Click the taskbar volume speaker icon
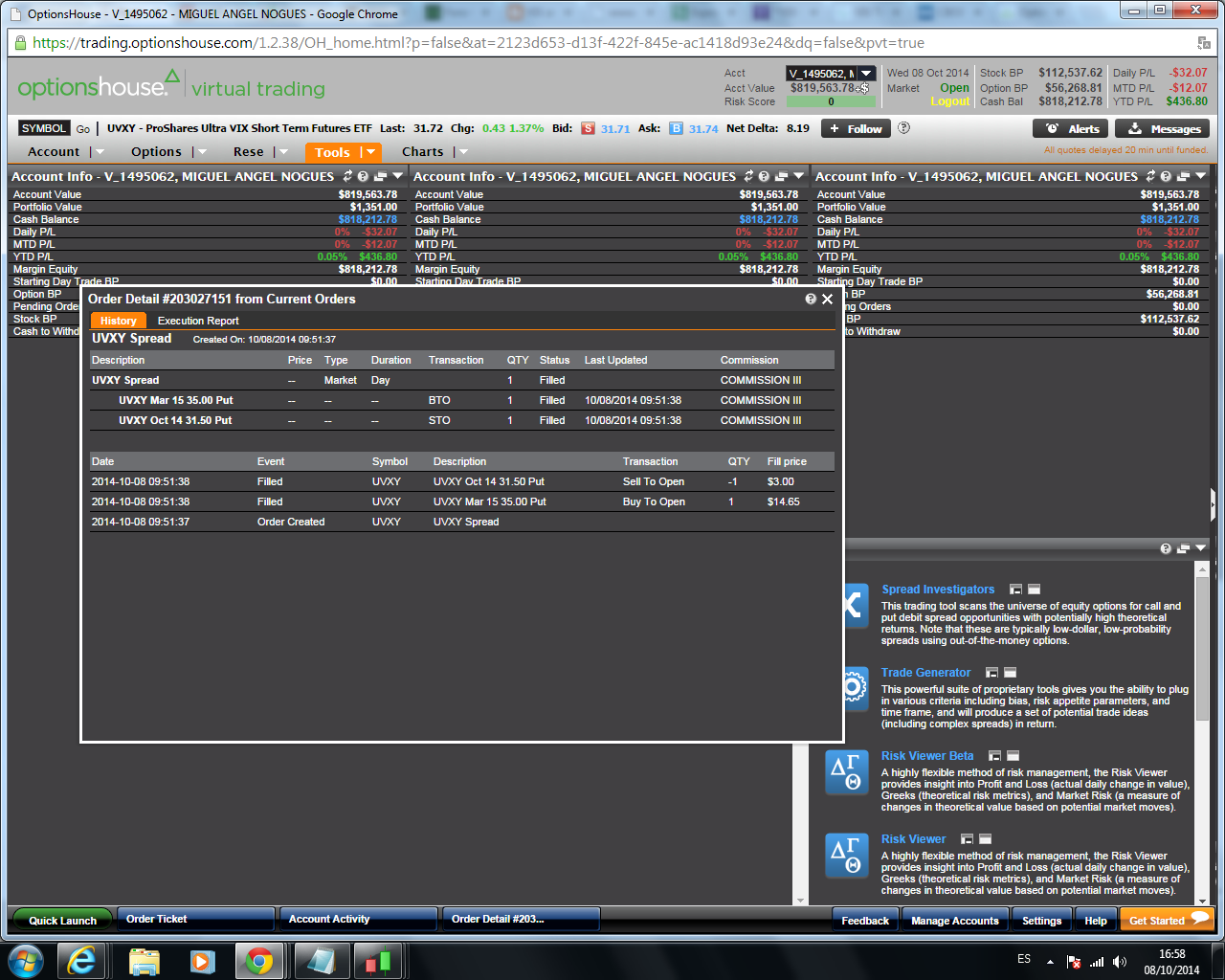 [1120, 962]
